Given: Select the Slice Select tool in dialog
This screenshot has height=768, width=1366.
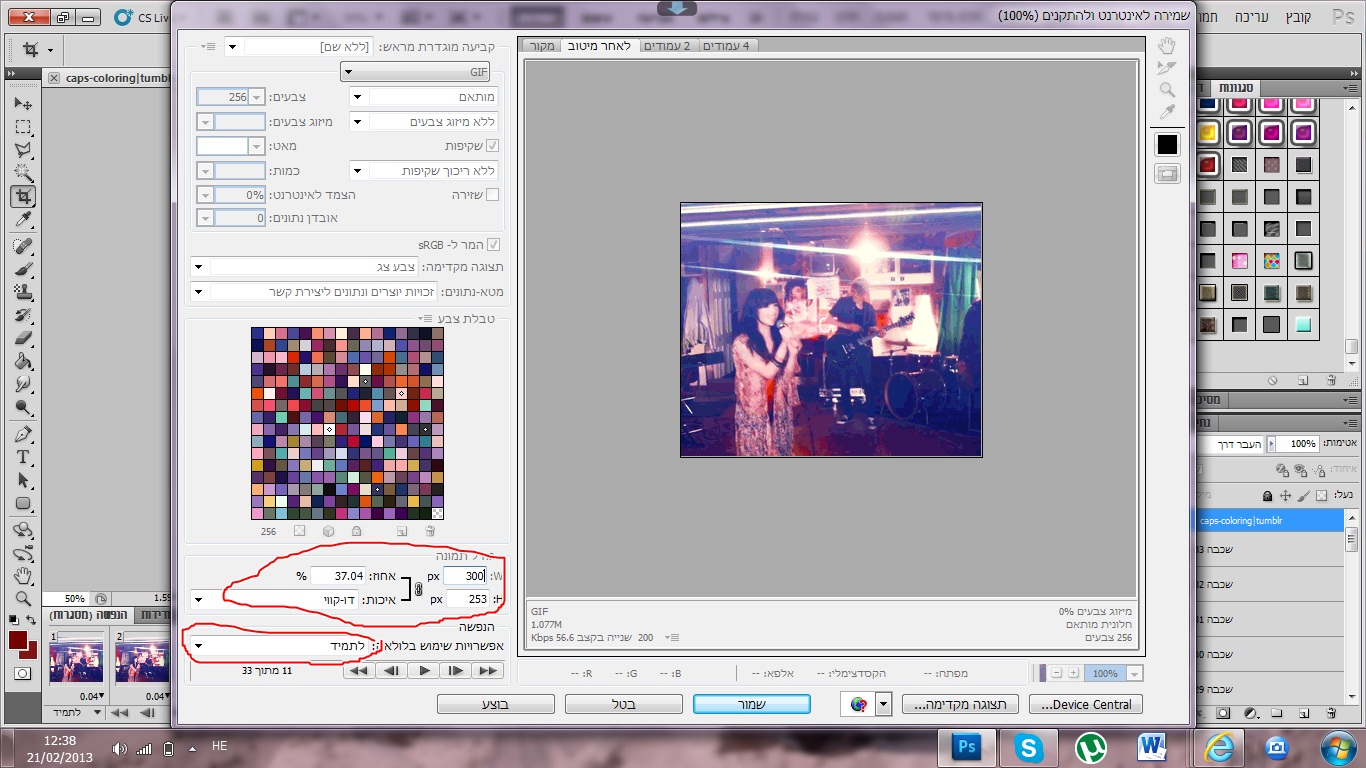Looking at the screenshot, I should tap(1166, 68).
